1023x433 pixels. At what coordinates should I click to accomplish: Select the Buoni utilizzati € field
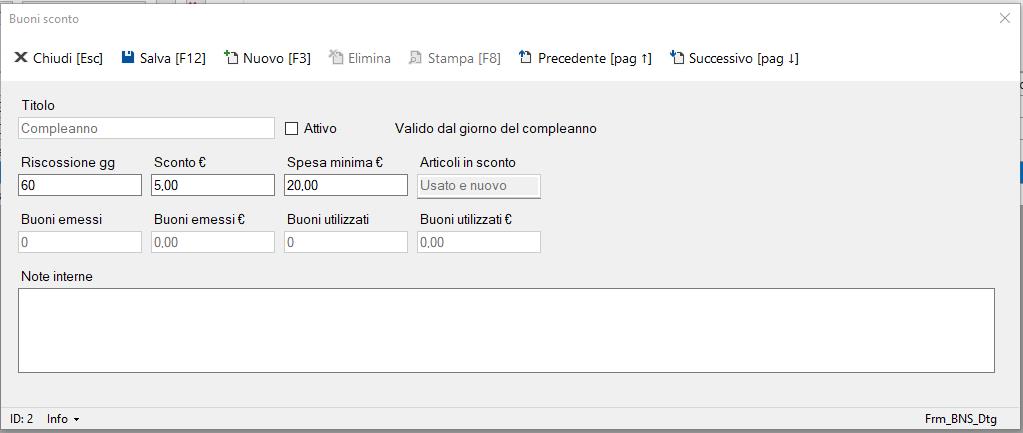tap(479, 242)
